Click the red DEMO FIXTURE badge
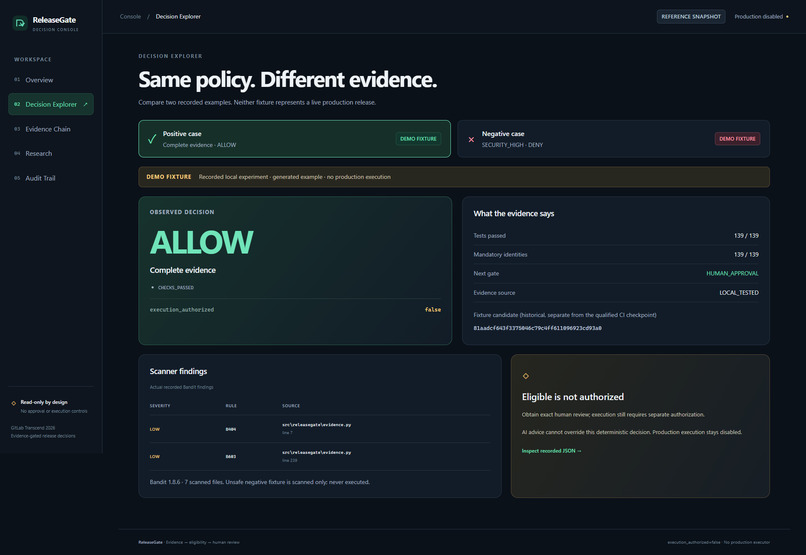The width and height of the screenshot is (806, 555). pyautogui.click(x=737, y=139)
